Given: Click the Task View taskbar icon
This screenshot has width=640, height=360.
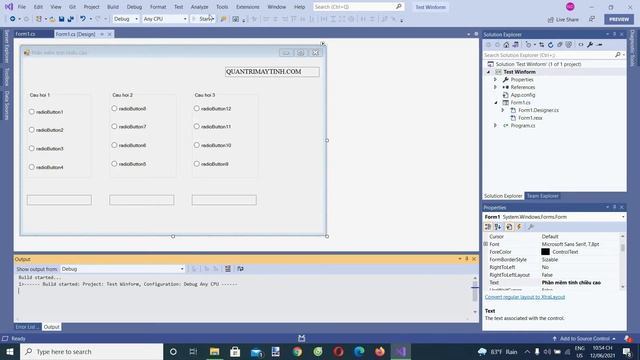Looking at the screenshot, I should coord(193,351).
